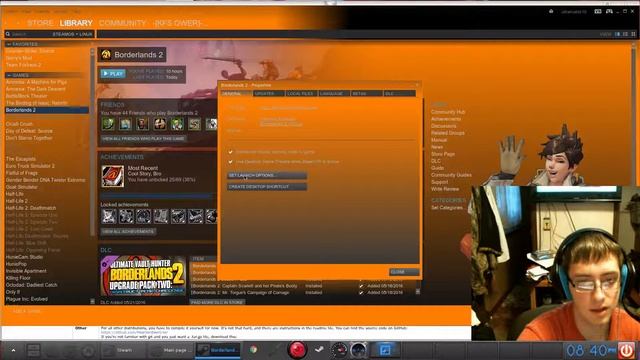Click CLOSE button in Properties dialog

(404, 272)
